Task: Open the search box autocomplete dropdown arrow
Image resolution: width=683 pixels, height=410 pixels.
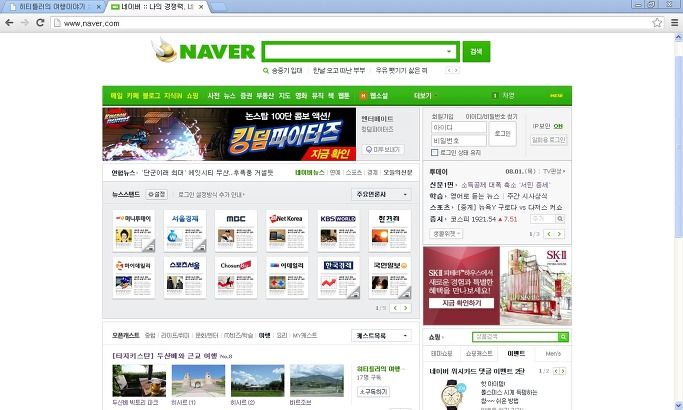Action: 449,52
